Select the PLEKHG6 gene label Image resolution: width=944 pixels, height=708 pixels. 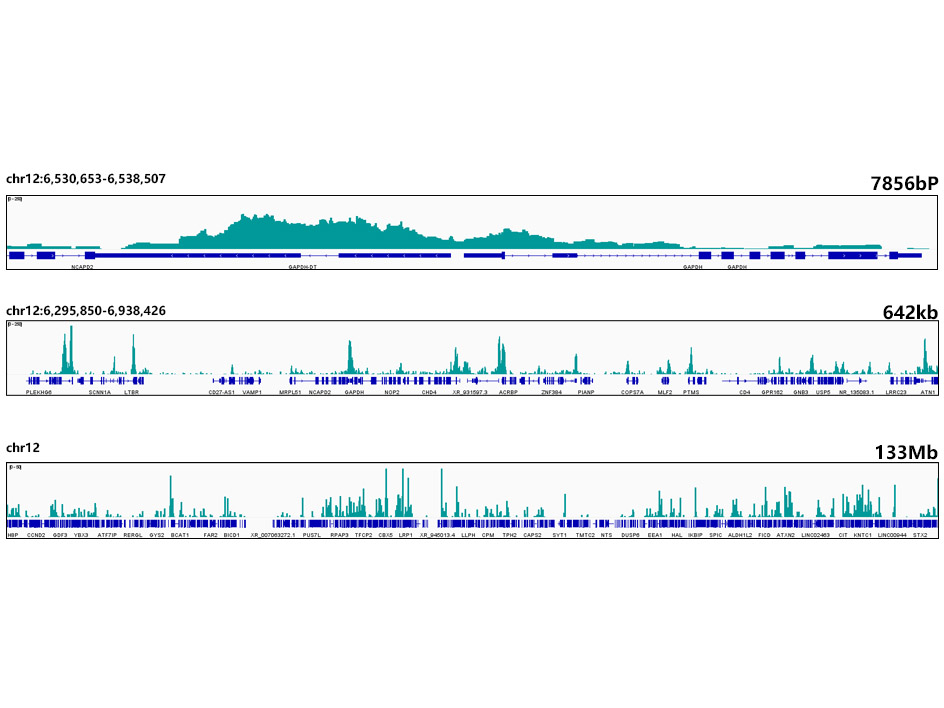(x=39, y=393)
